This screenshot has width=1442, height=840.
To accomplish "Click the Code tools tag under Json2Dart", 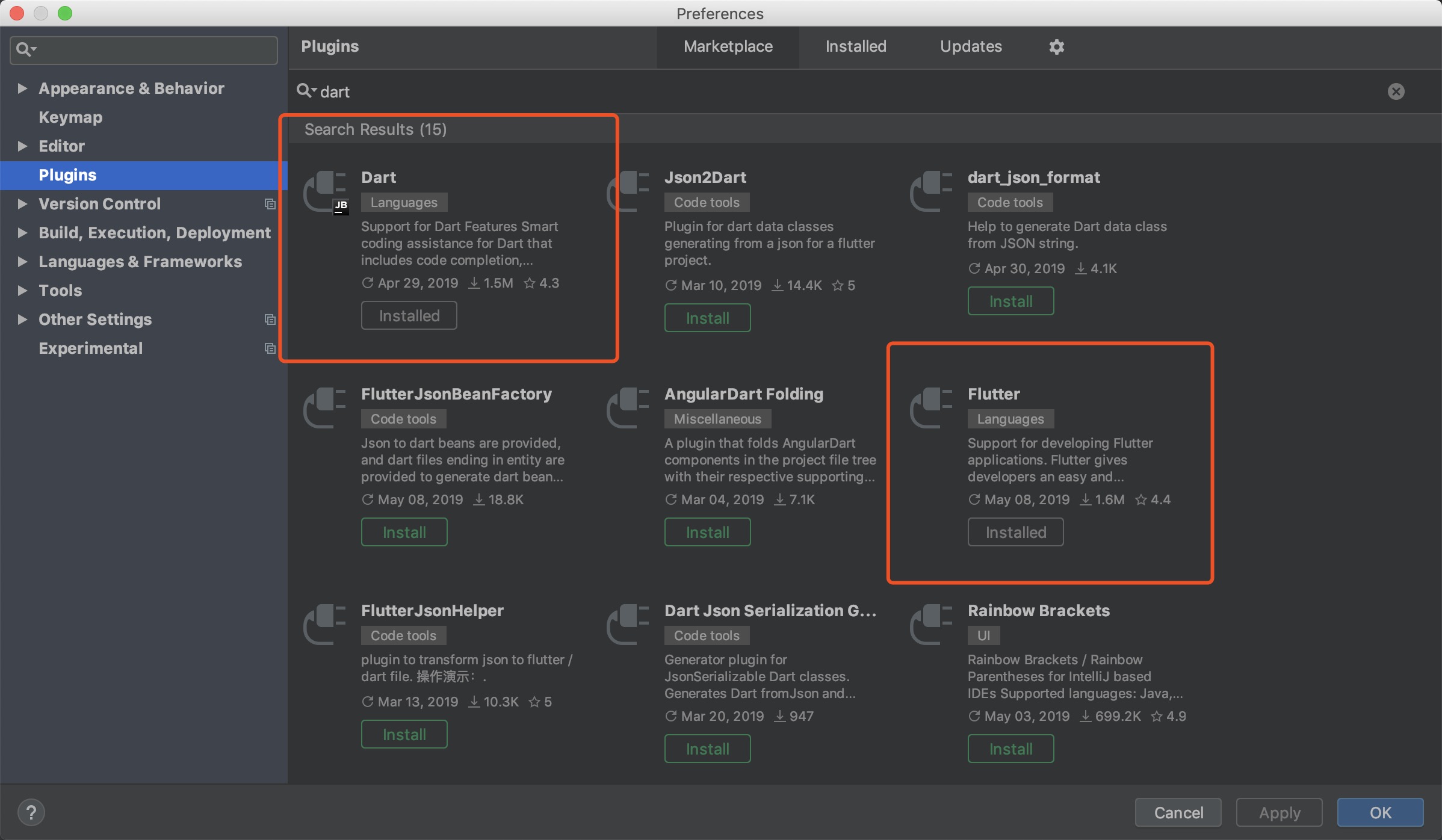I will 707,202.
